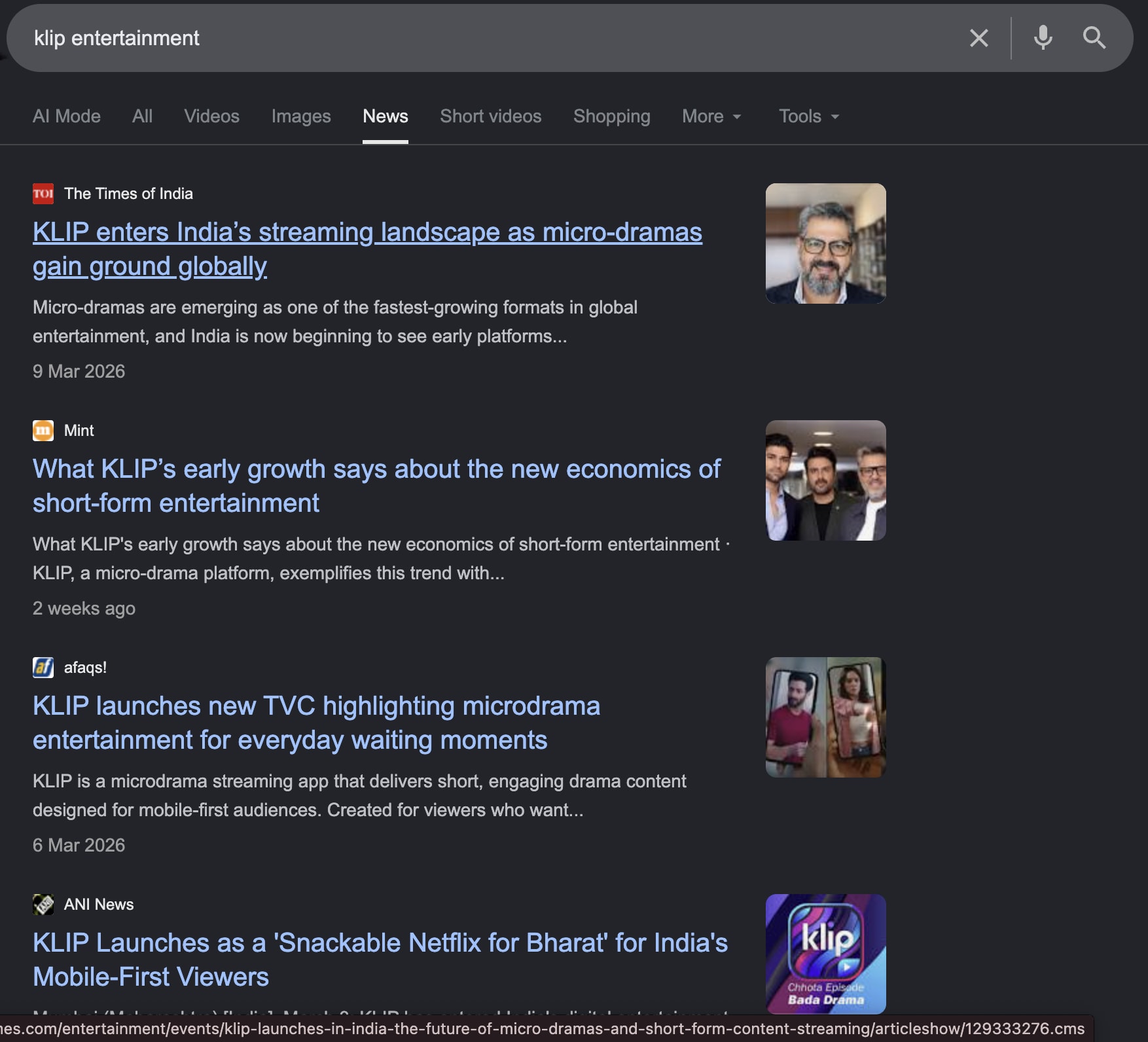
Task: Open 'Snackable Netflix for Bharat' article
Action: click(x=380, y=960)
